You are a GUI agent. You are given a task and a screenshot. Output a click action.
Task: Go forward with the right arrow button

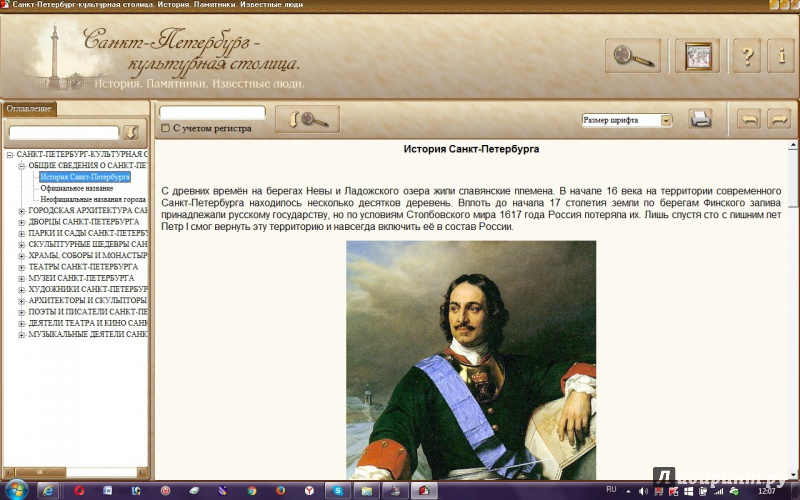[x=779, y=119]
